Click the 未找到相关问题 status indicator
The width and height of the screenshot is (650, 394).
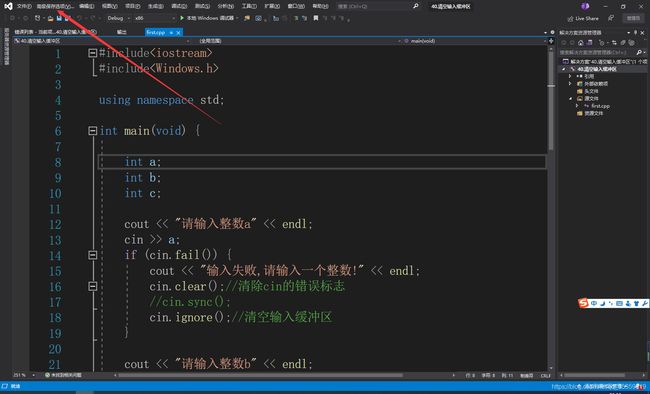point(63,375)
